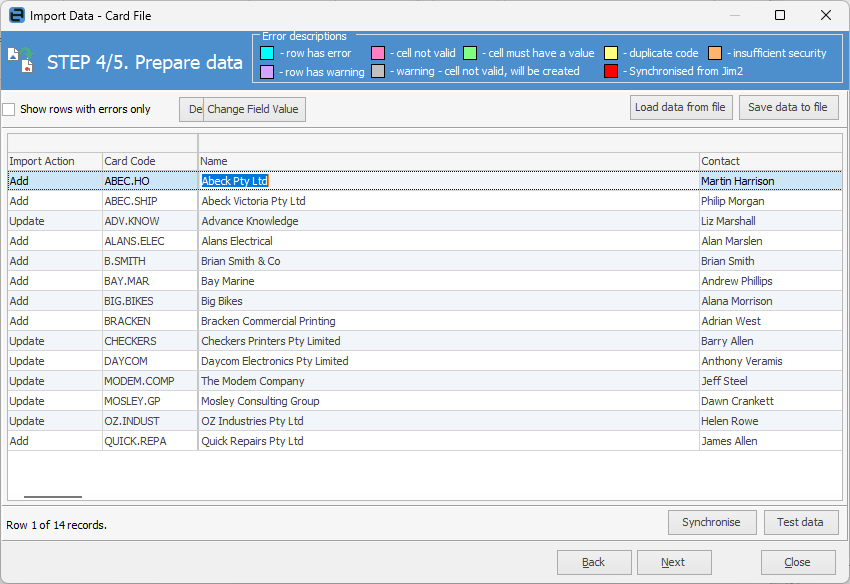Click the Import Action column header

[x=55, y=161]
